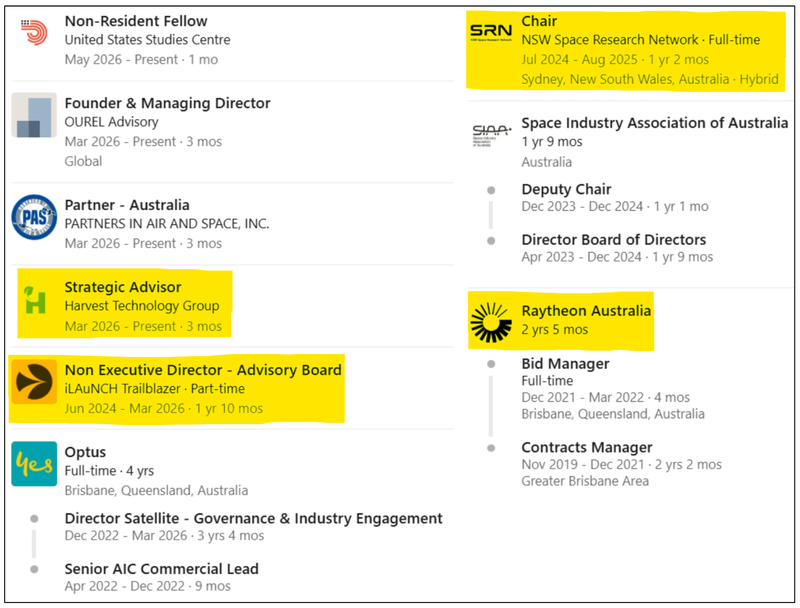This screenshot has width=800, height=608.
Task: Select the Bid Manager role
Action: point(565,364)
